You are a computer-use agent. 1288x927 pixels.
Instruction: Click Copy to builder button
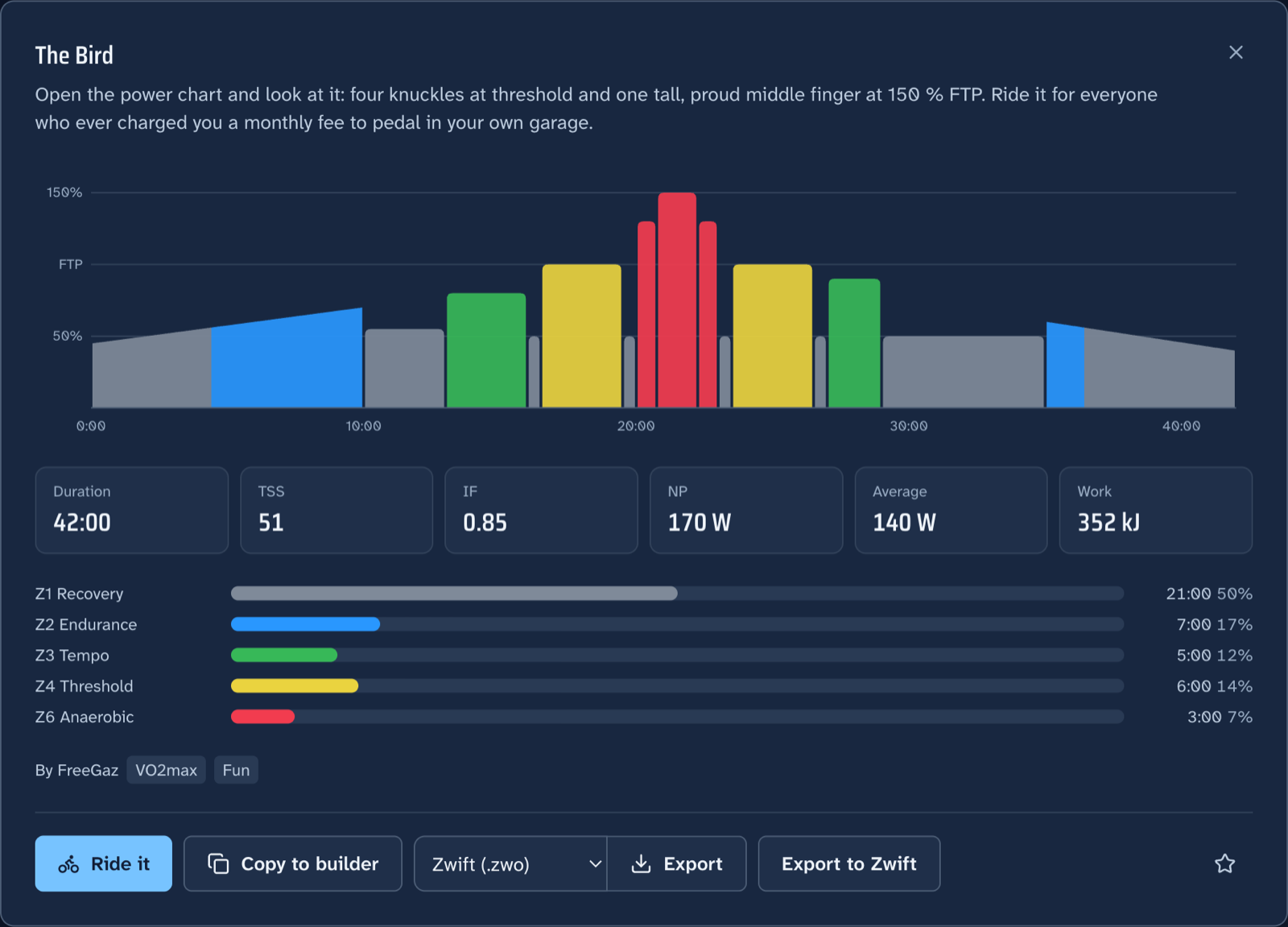(x=293, y=863)
